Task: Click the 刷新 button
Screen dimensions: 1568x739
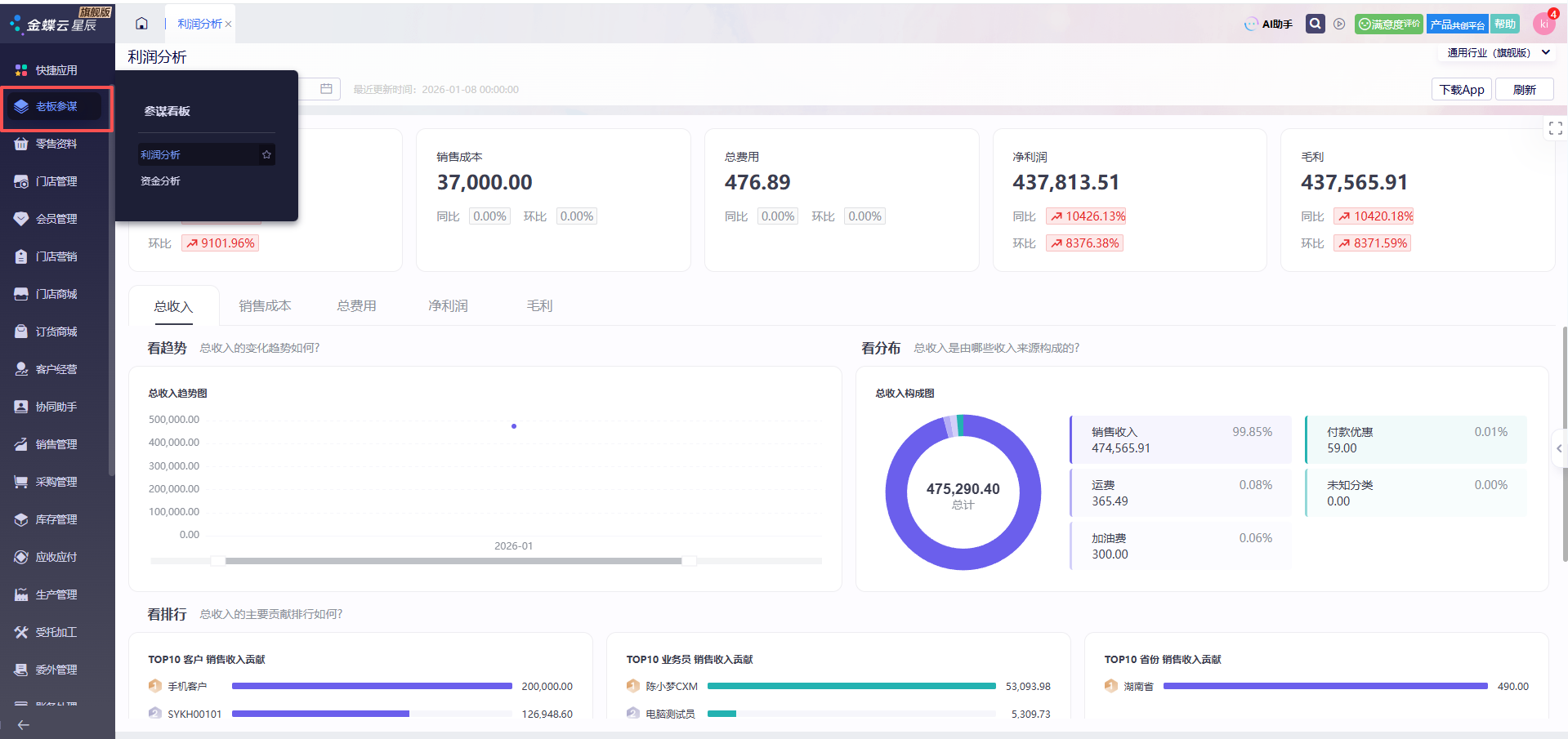Action: pos(1524,90)
